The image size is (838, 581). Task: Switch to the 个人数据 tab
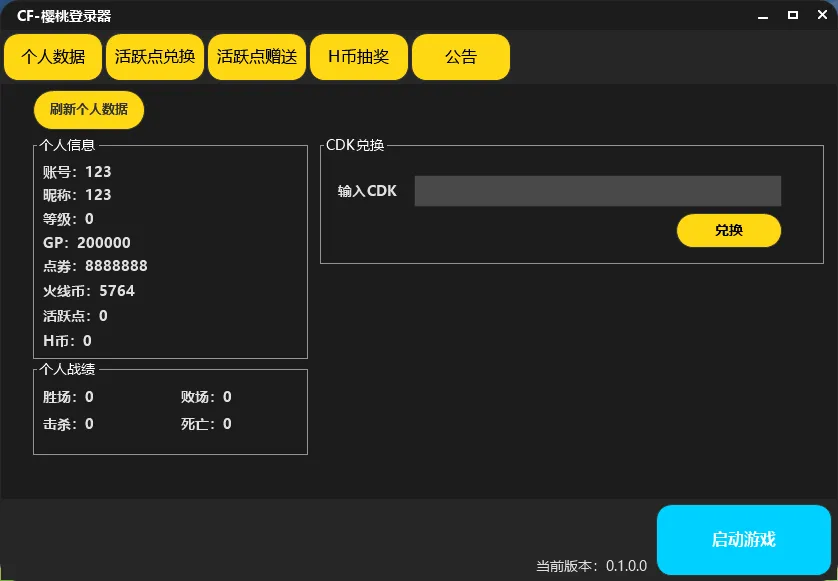pyautogui.click(x=53, y=57)
